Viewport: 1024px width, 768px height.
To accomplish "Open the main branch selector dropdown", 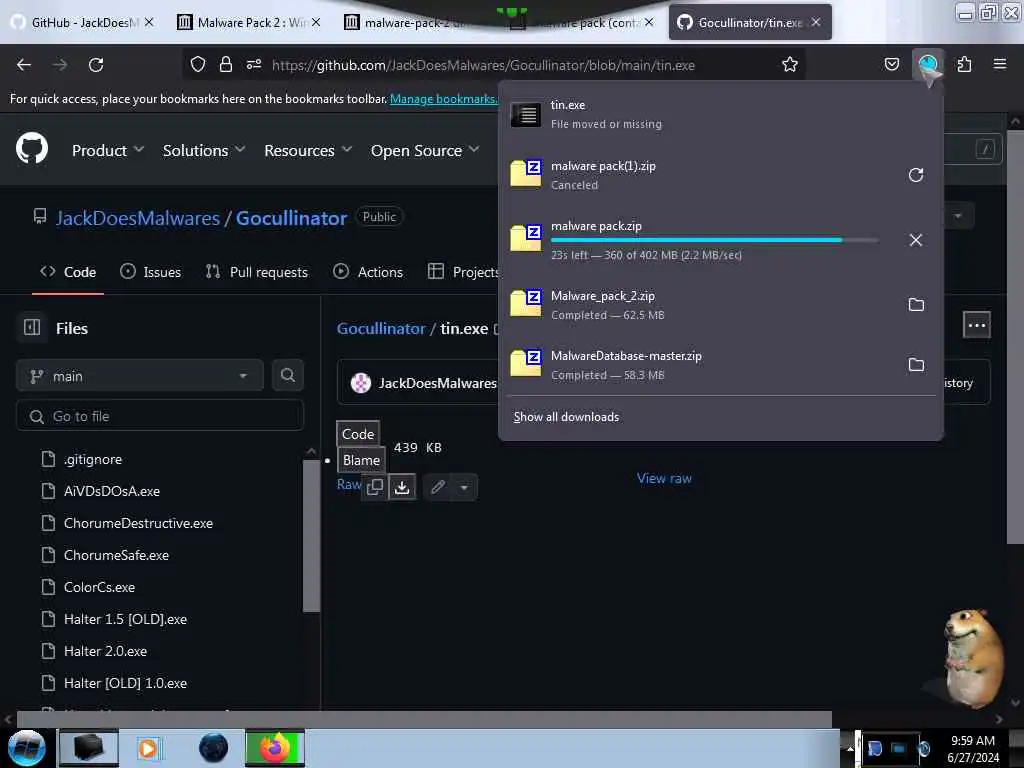I will click(x=140, y=376).
